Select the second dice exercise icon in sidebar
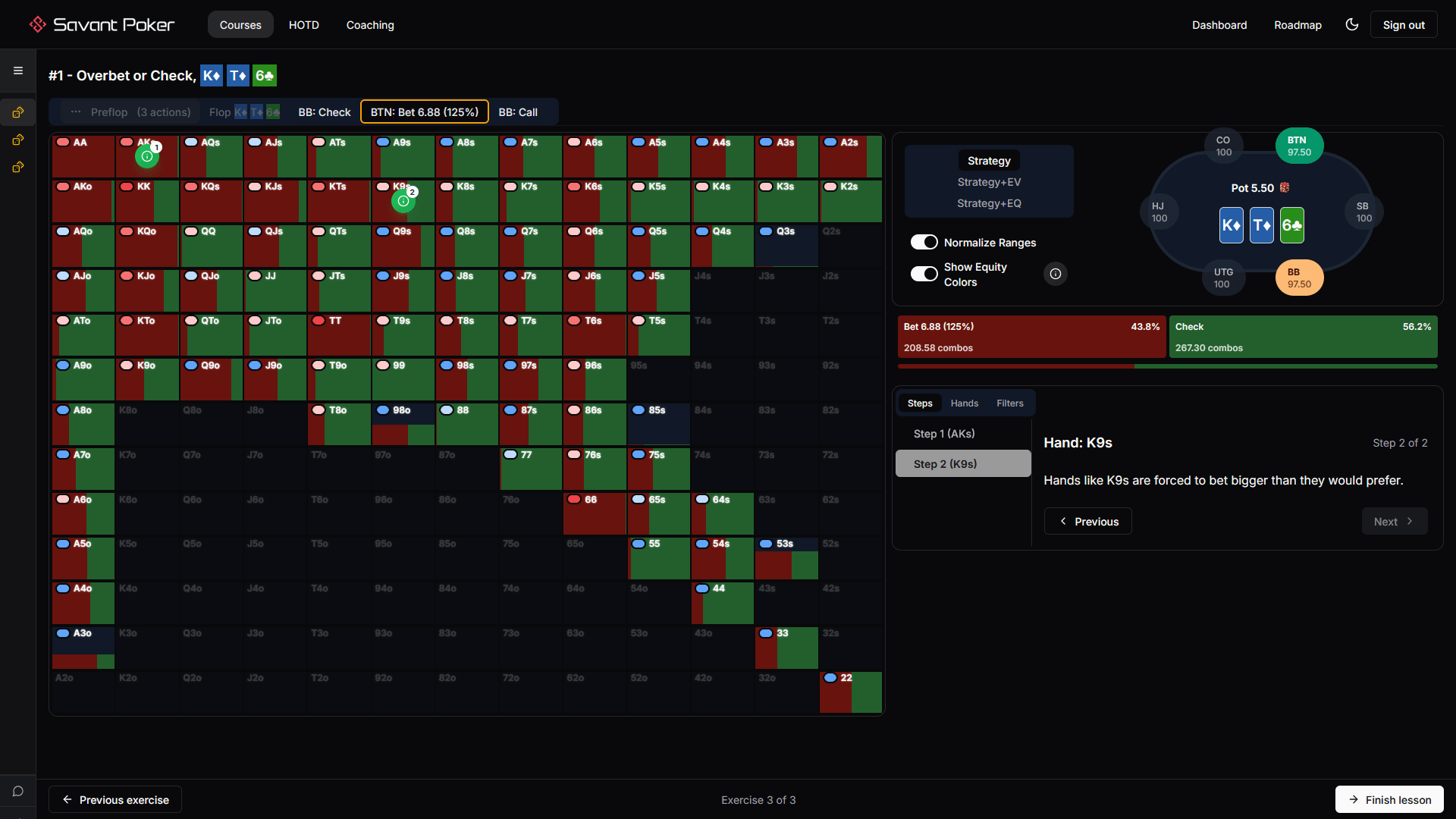 [x=17, y=140]
